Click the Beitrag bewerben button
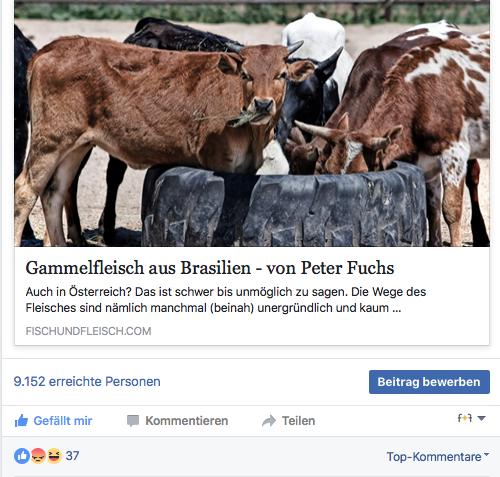 (x=429, y=382)
